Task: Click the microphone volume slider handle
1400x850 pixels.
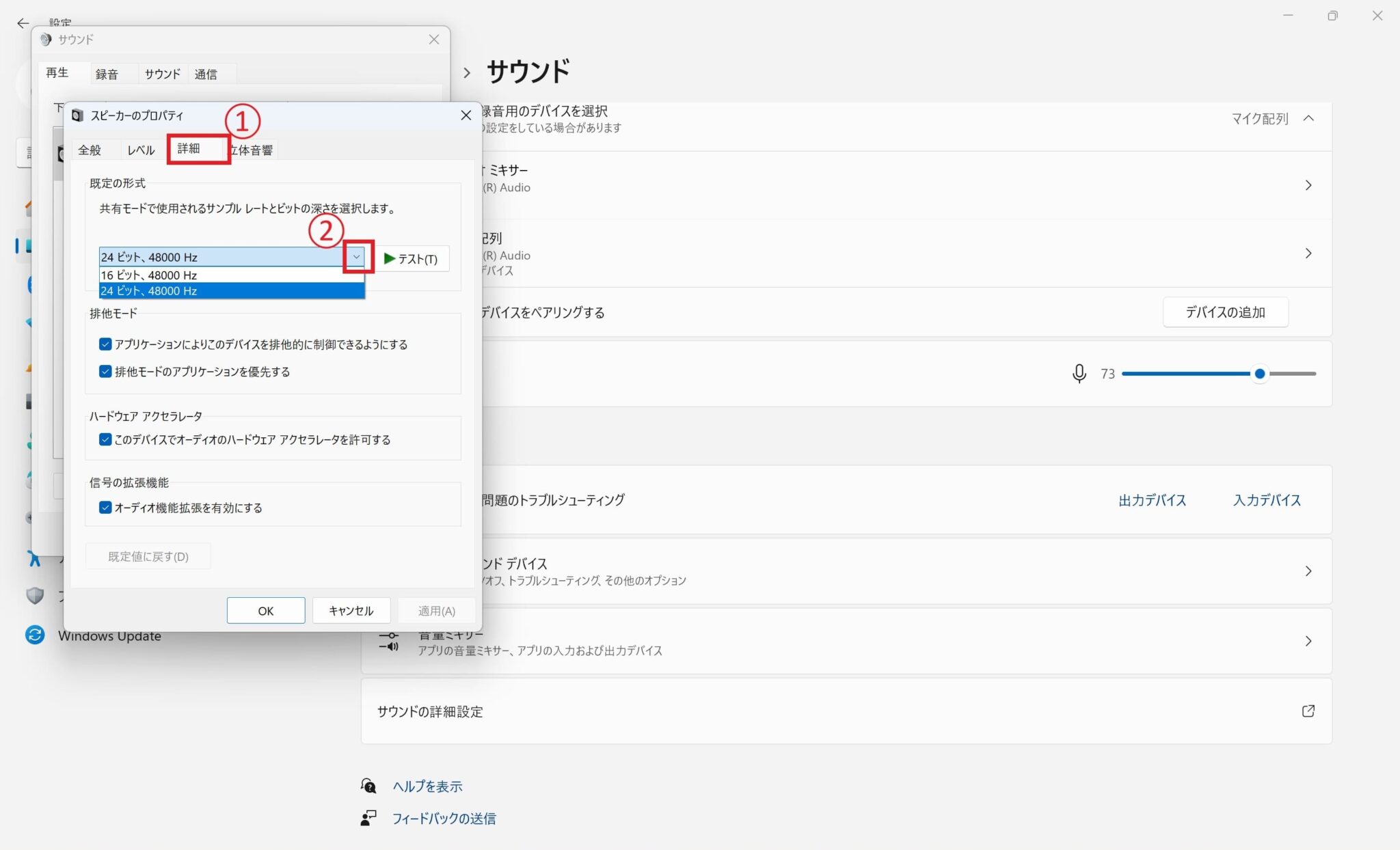Action: [x=1259, y=374]
